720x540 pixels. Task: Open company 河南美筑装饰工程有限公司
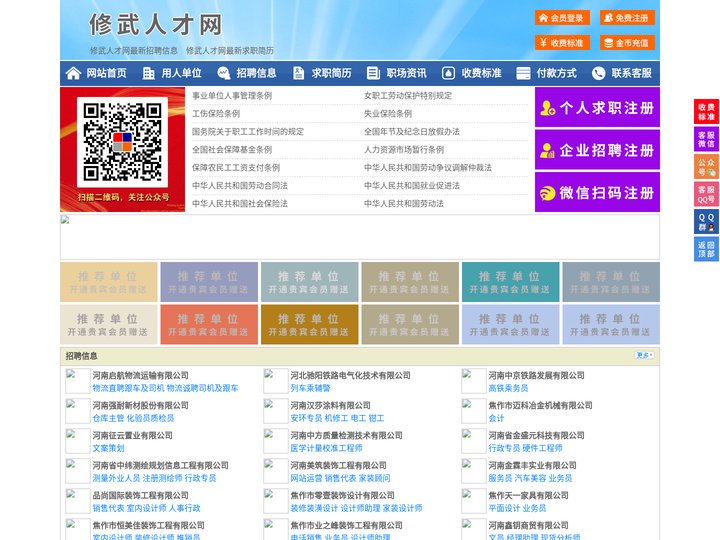click(338, 466)
